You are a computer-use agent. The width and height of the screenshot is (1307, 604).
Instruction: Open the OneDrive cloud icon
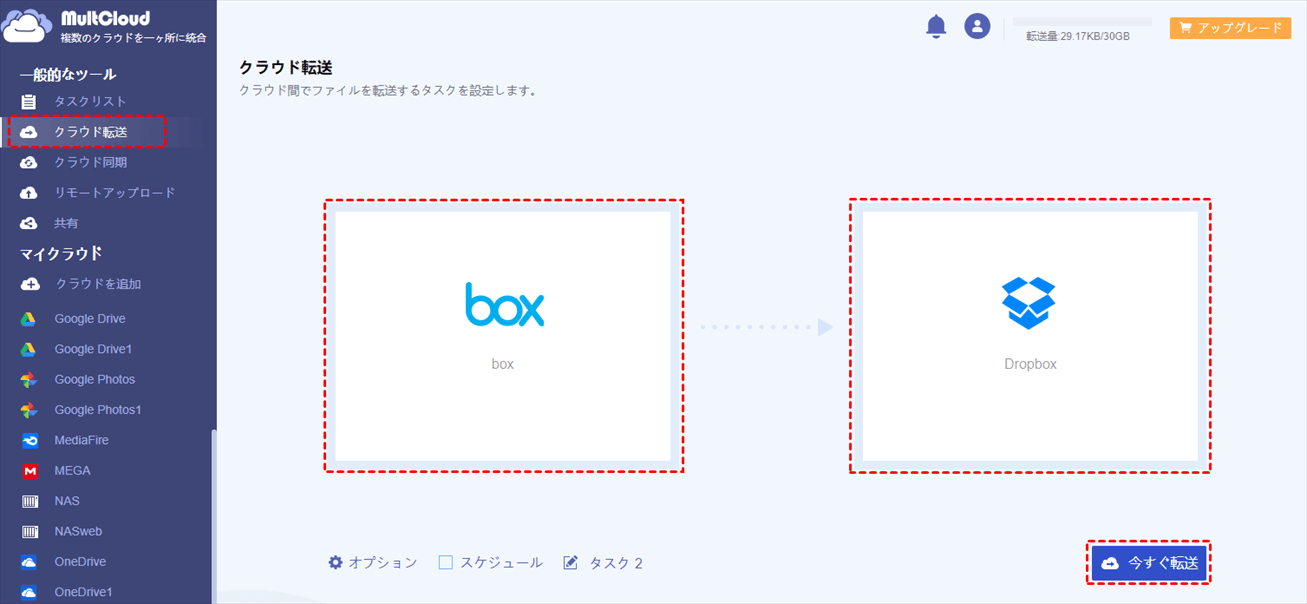point(30,562)
